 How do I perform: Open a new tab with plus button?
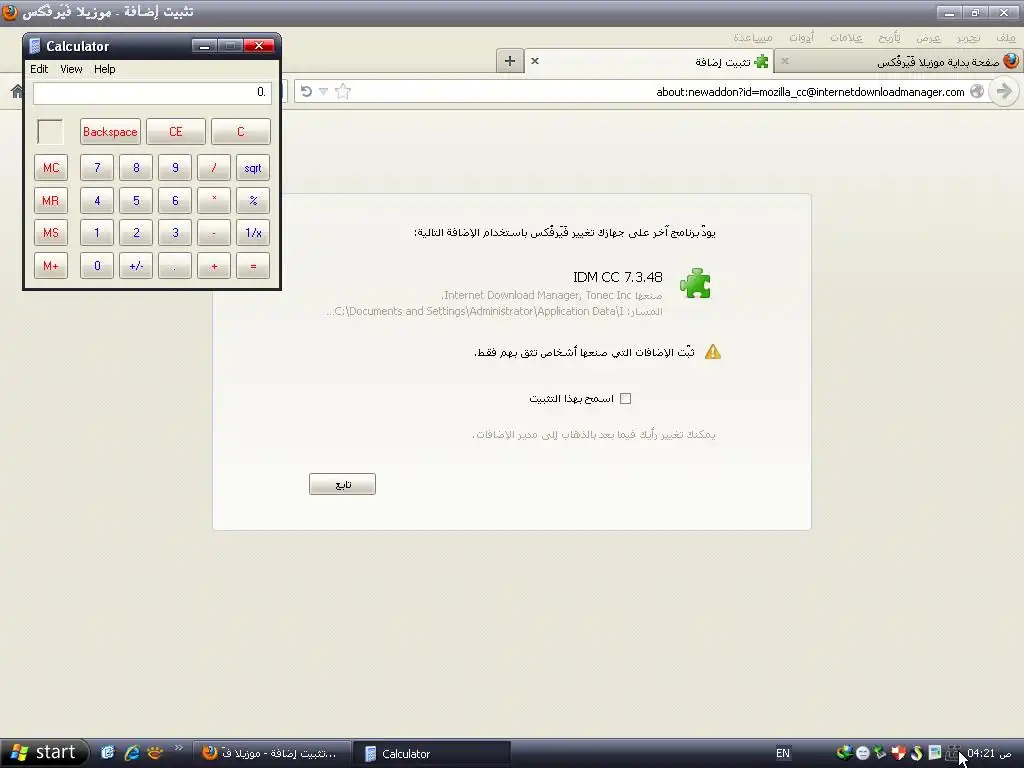click(510, 61)
